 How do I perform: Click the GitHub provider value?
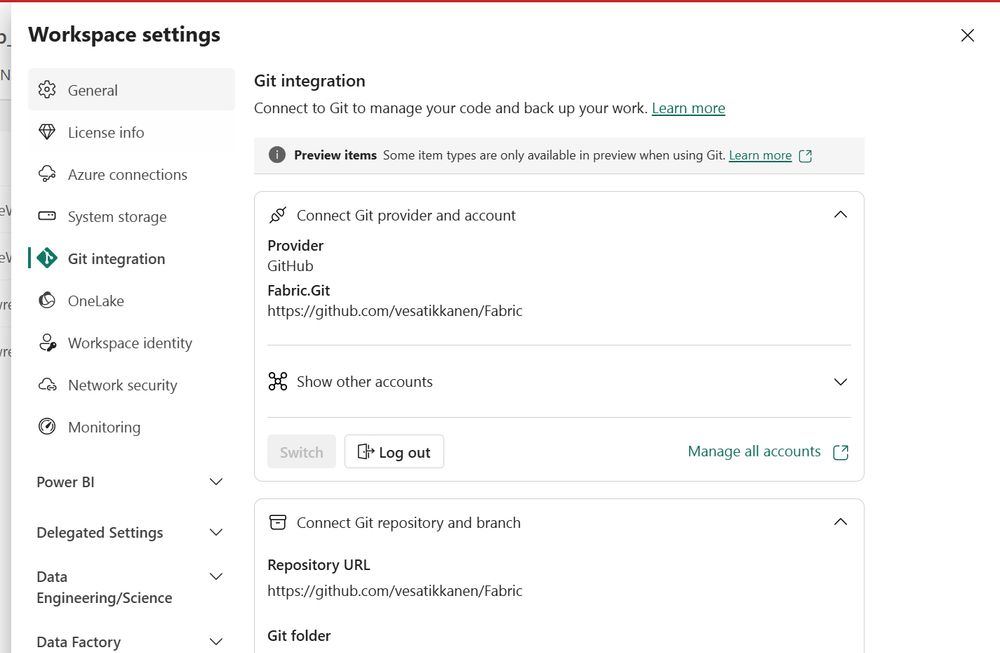coord(290,266)
